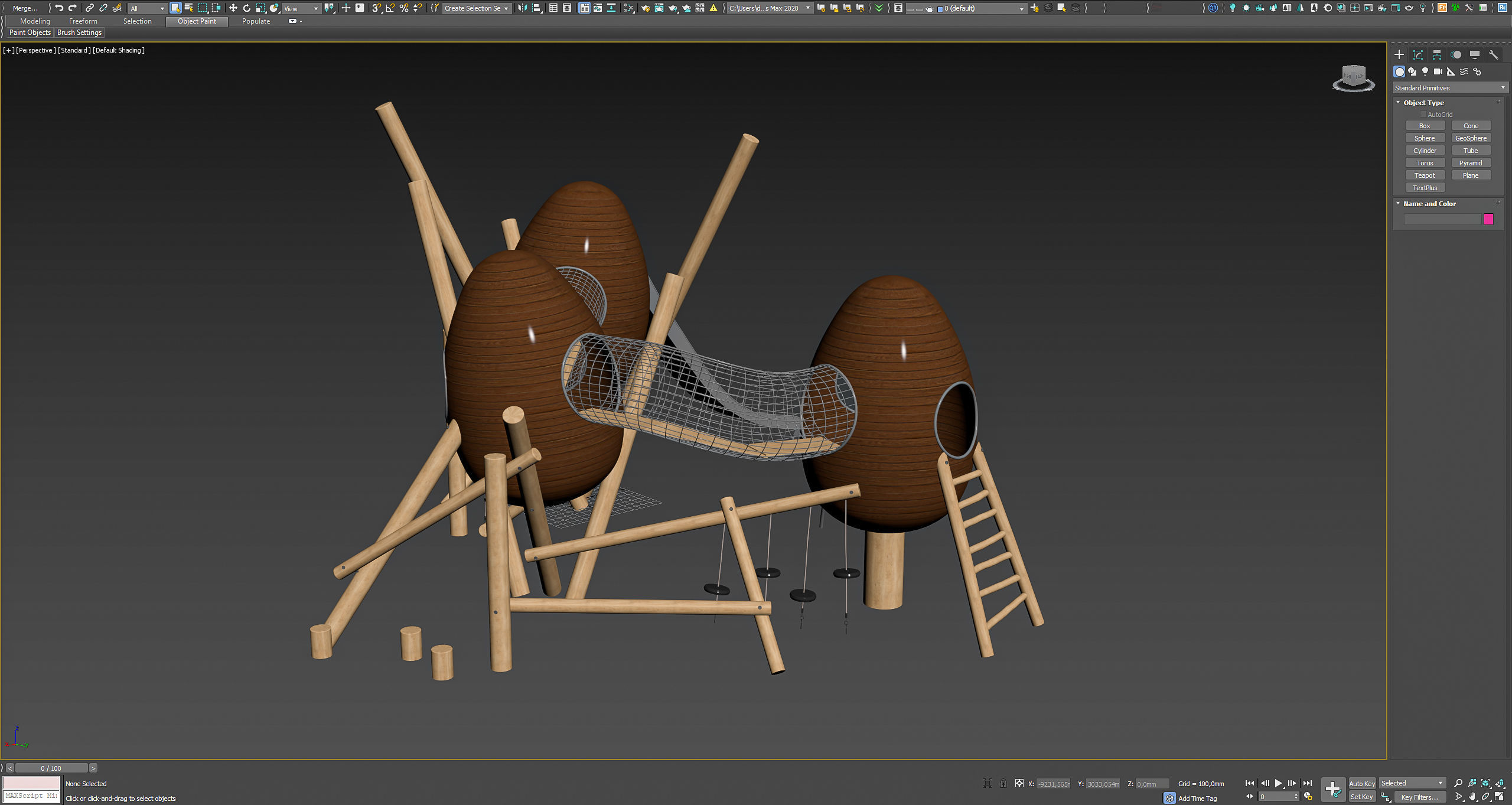
Task: Toggle 3D Snaps
Action: pos(376,8)
